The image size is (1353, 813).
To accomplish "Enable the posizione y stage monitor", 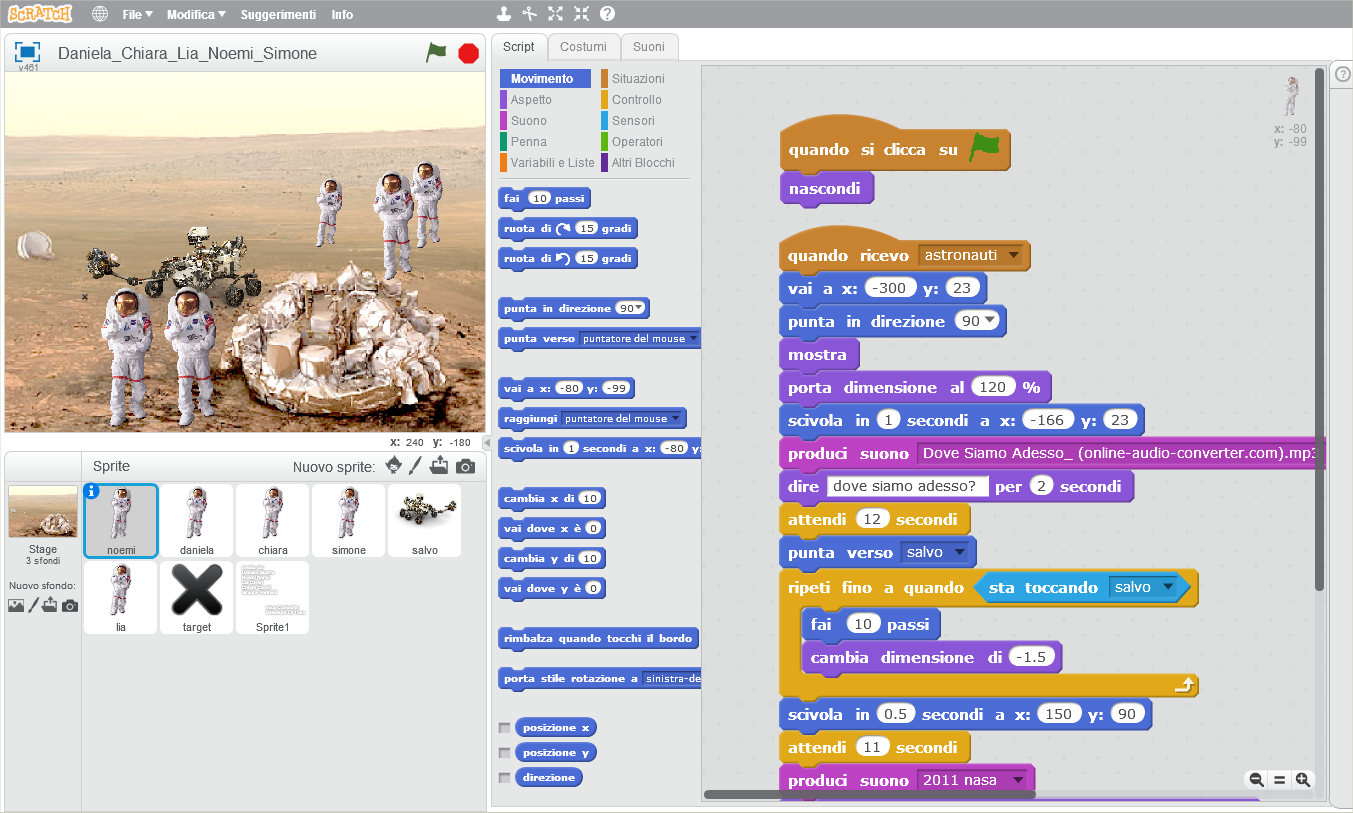I will (x=505, y=752).
